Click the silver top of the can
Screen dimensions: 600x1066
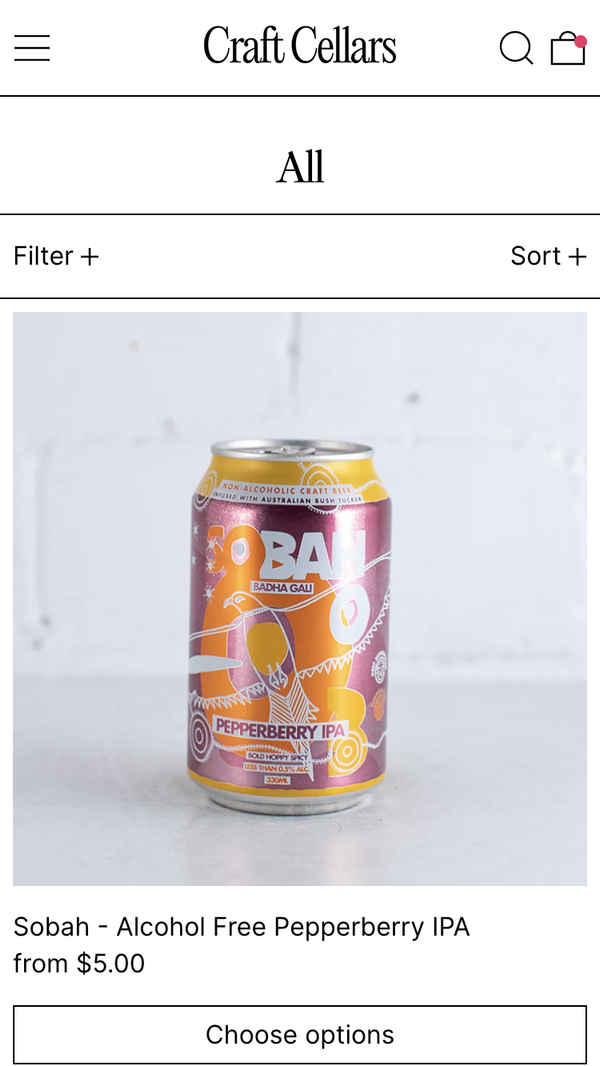[x=292, y=450]
